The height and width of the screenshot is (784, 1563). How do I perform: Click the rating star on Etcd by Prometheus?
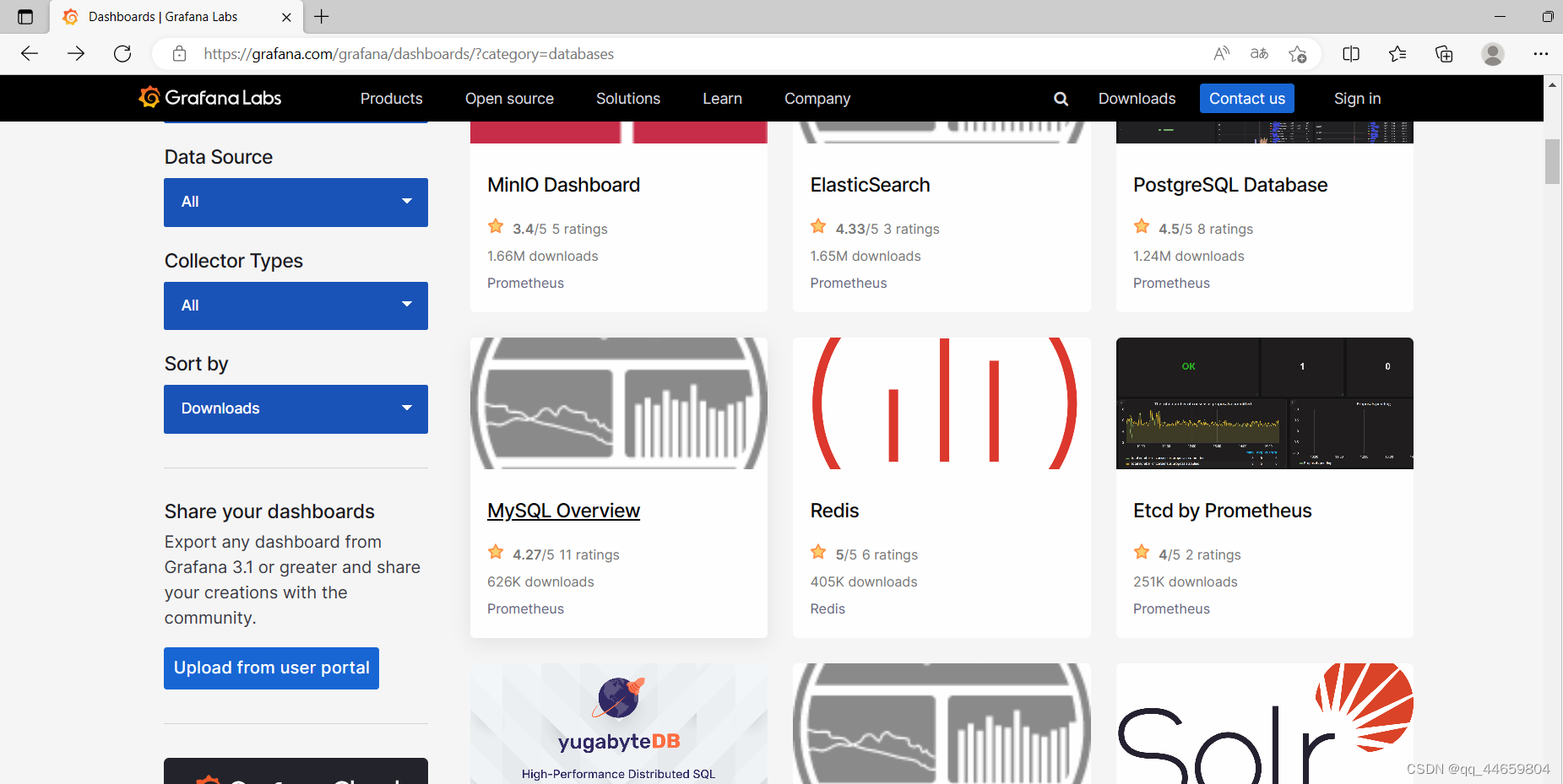[x=1142, y=552]
